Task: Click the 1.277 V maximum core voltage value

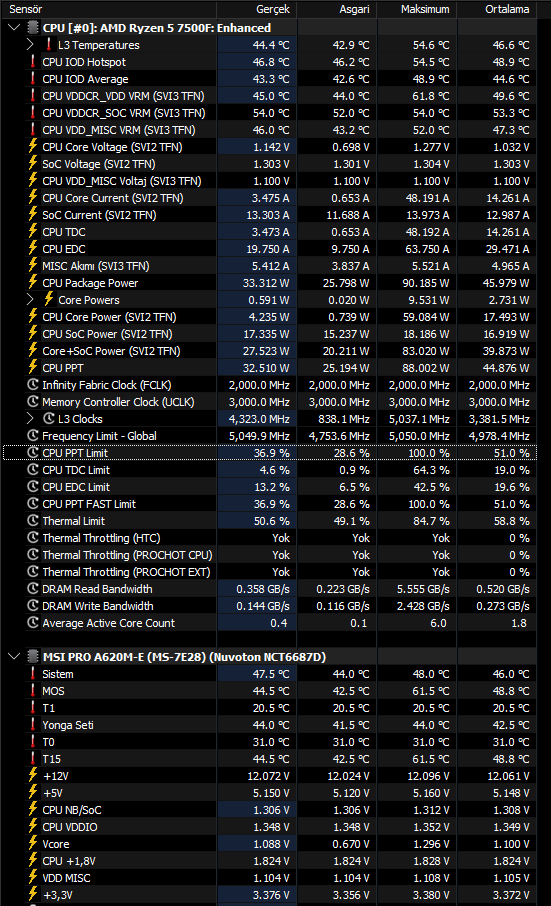Action: tap(432, 147)
